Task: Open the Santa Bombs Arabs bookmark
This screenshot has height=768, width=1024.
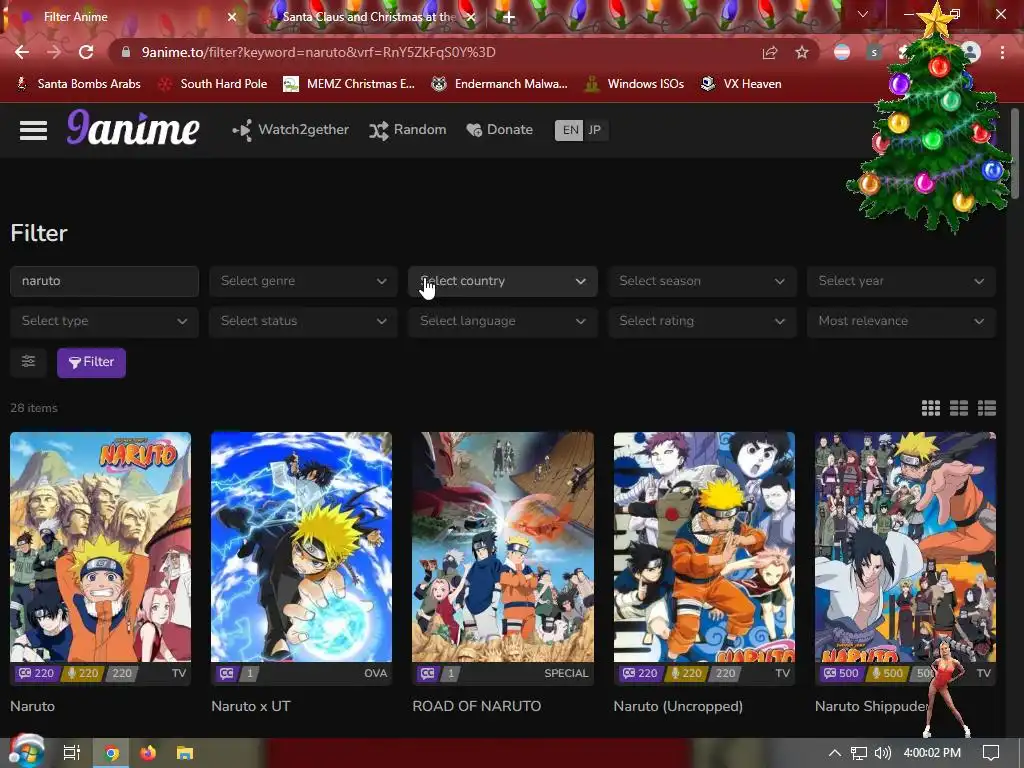Action: (x=78, y=84)
